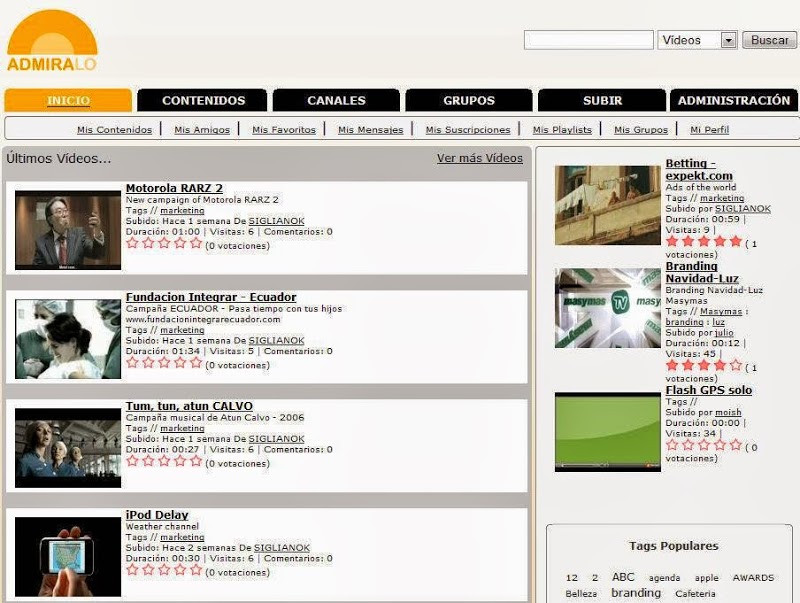Viewport: 800px width, 603px height.
Task: Open Branding Navidad-Luz thumbnail
Action: [x=608, y=308]
